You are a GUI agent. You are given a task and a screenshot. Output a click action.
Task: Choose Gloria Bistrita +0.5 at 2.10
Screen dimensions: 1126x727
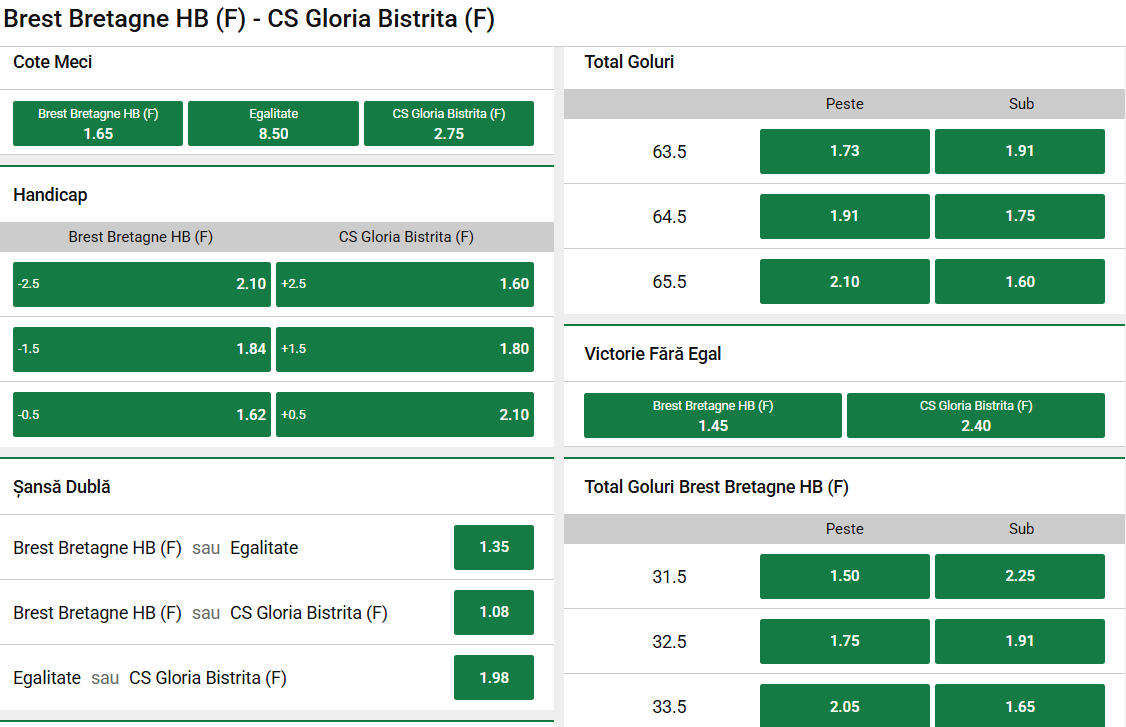click(x=404, y=414)
